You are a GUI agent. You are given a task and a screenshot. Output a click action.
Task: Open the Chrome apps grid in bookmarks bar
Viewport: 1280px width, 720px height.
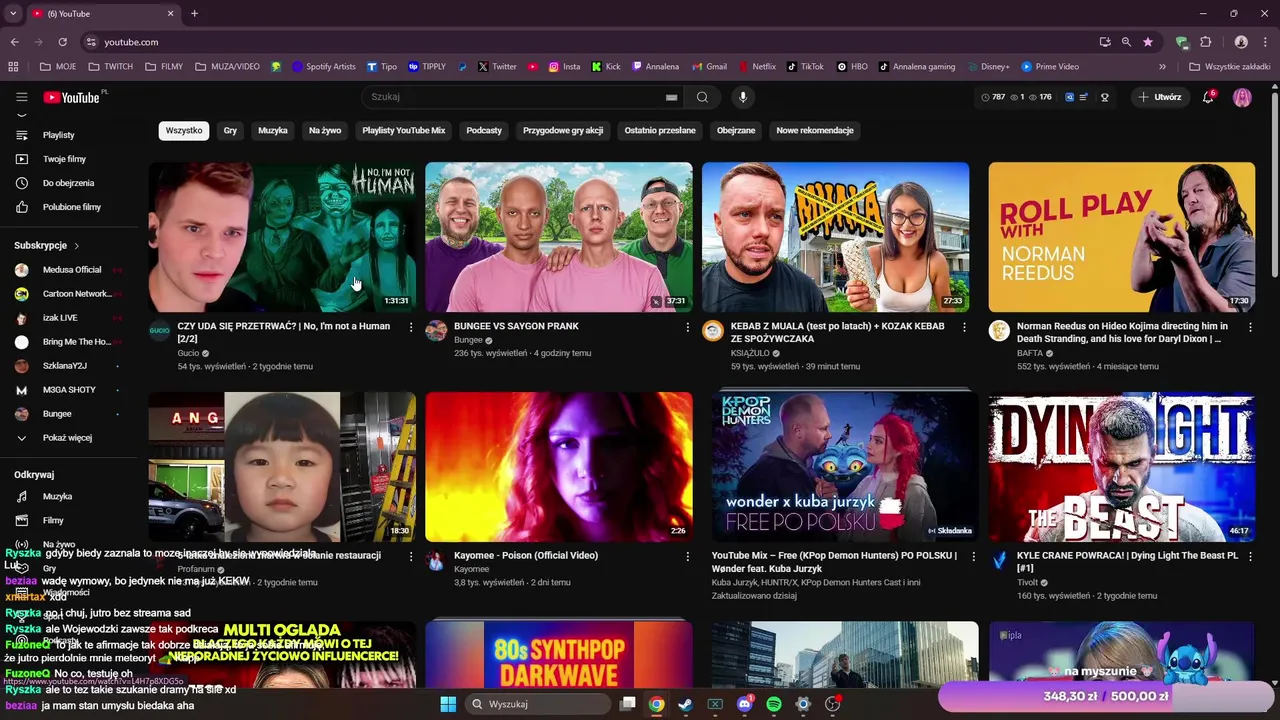point(13,67)
